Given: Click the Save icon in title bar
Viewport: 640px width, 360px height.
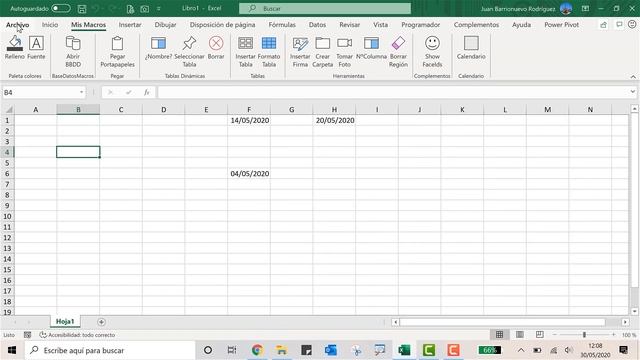Looking at the screenshot, I should point(82,9).
